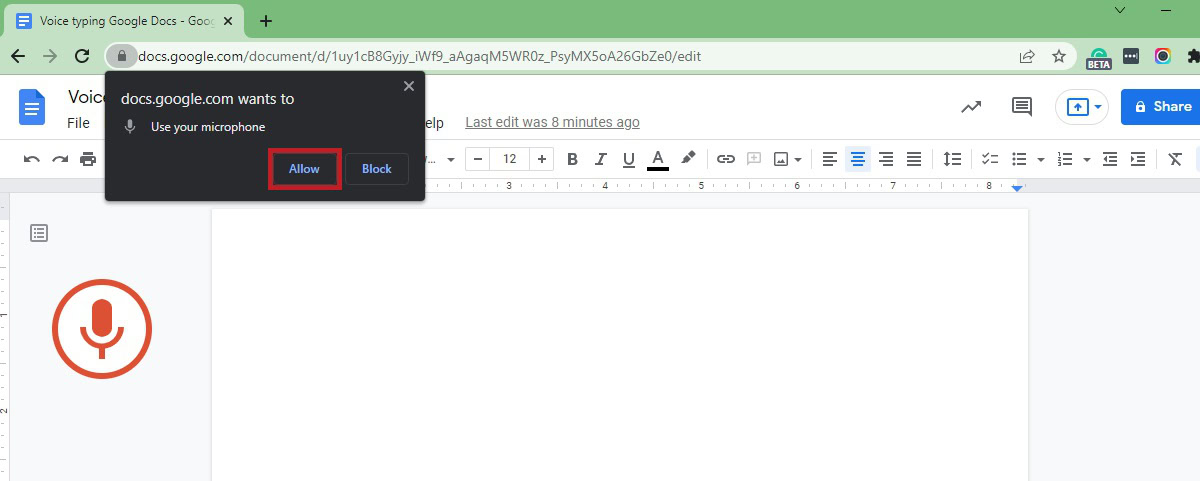Open the File menu

78,123
